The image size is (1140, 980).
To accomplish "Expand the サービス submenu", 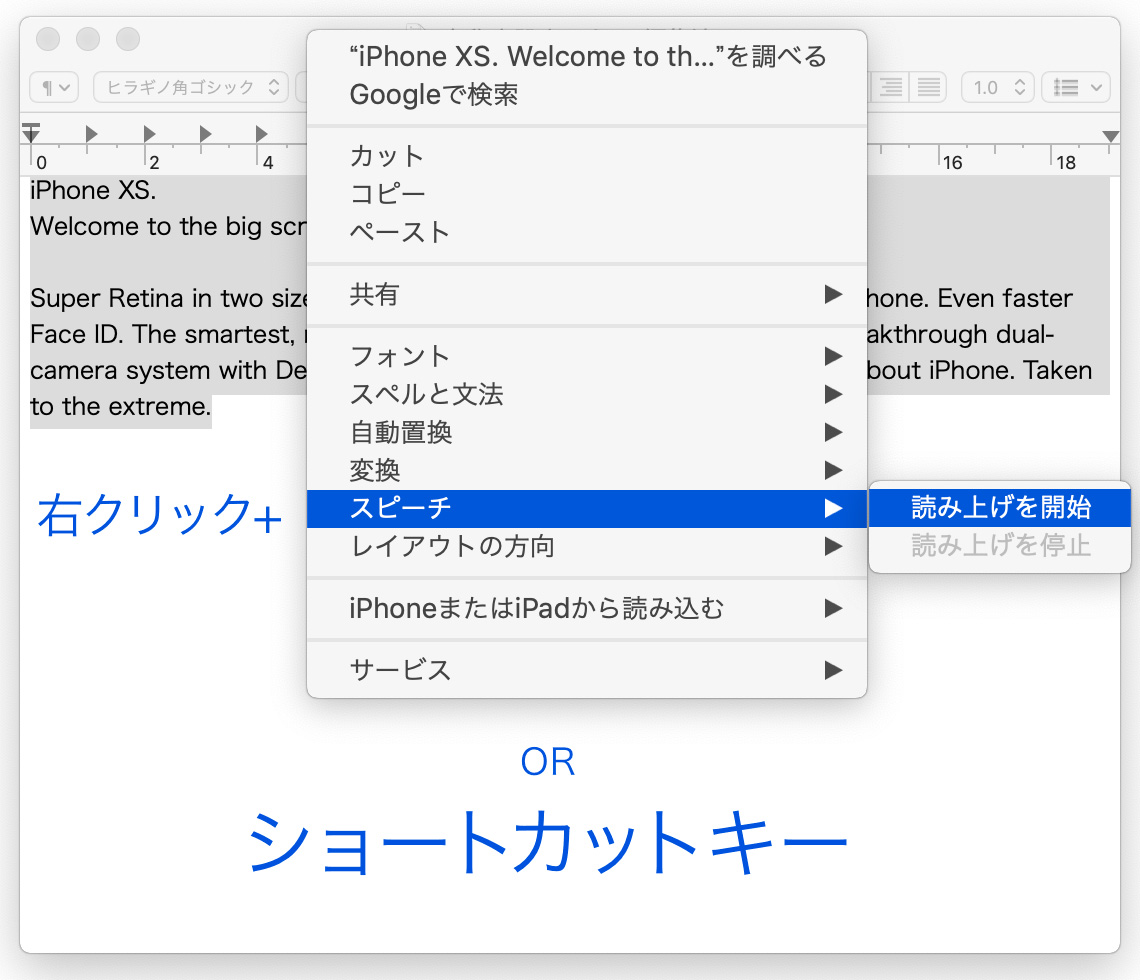I will click(x=587, y=670).
